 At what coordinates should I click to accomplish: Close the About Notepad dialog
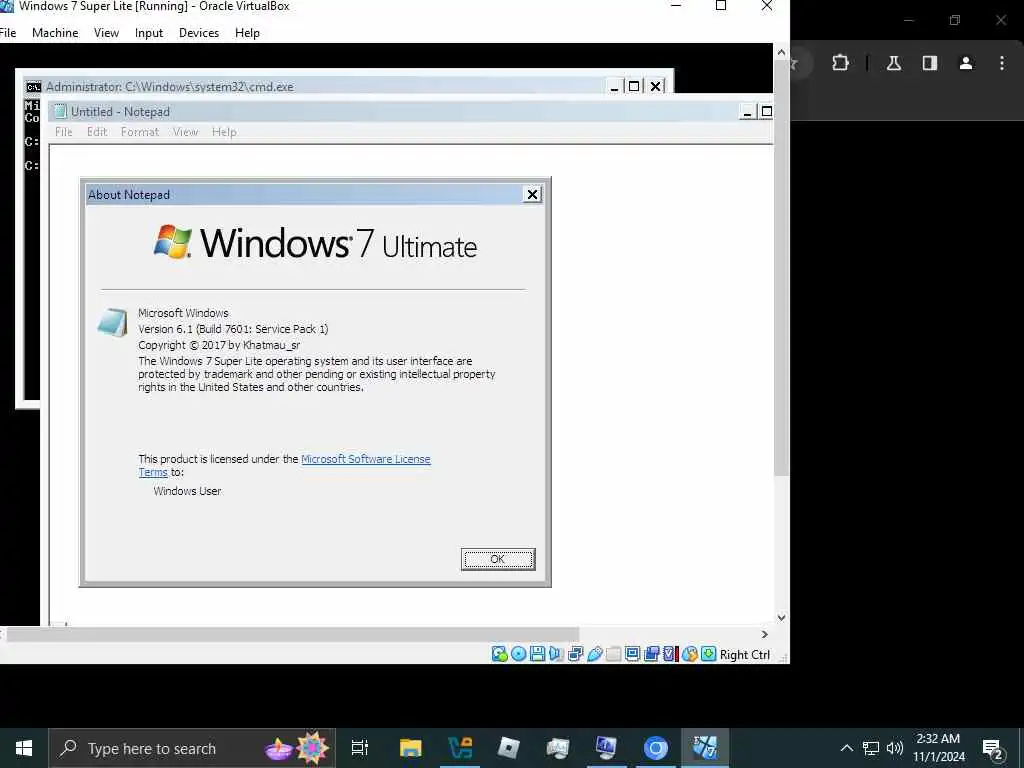point(532,195)
